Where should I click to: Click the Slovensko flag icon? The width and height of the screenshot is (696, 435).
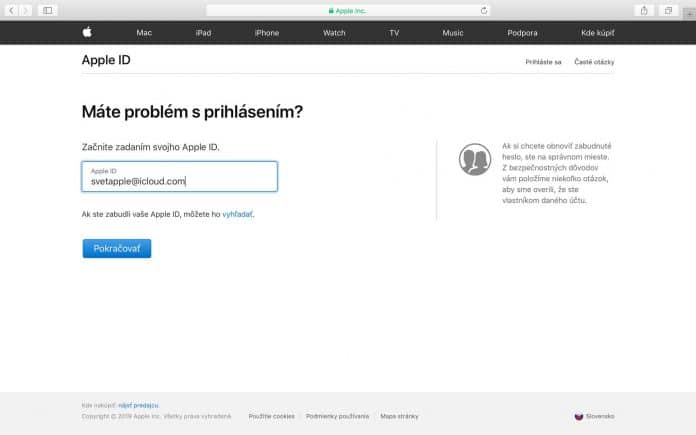579,416
